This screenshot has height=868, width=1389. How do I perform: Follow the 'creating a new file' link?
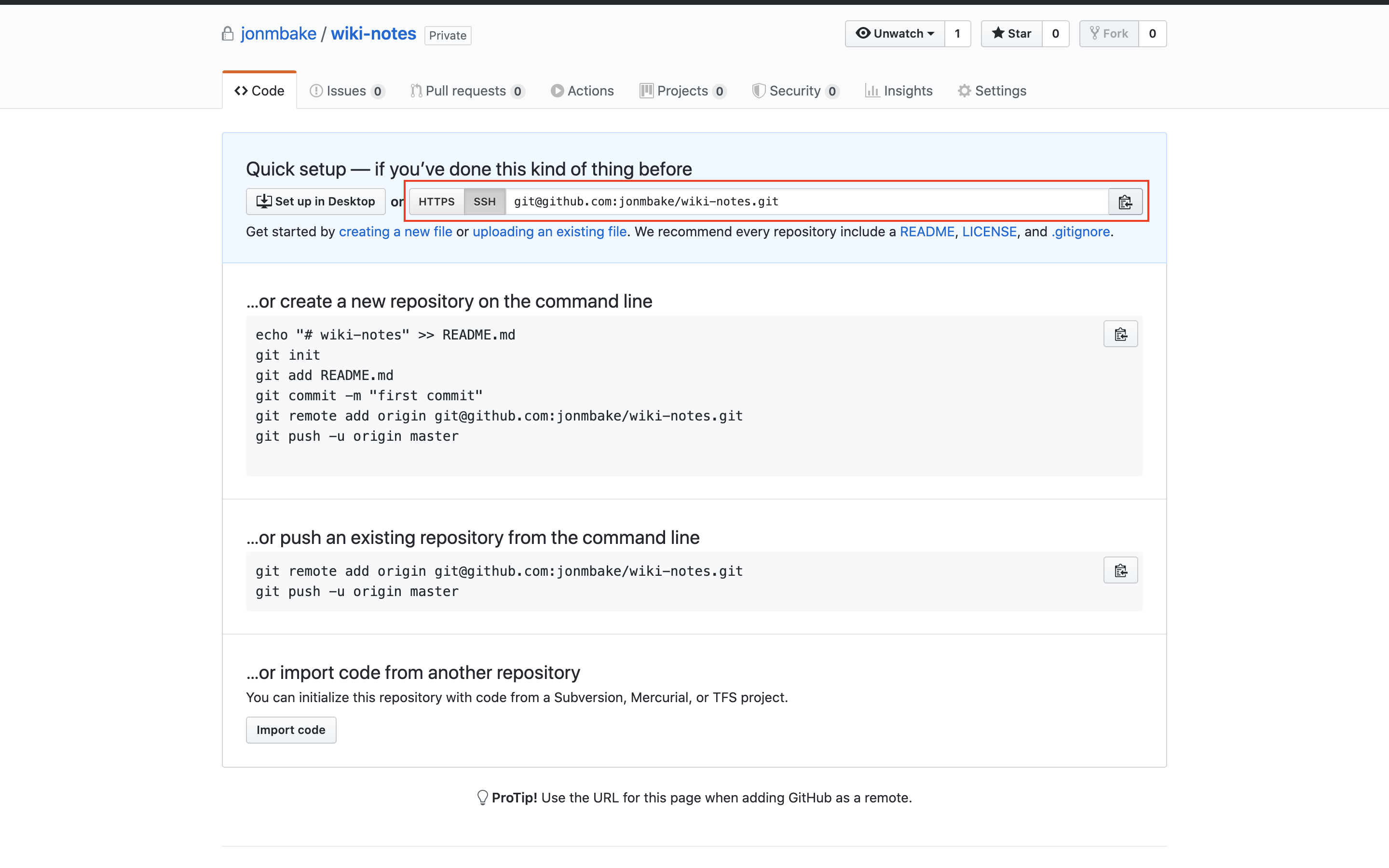[x=395, y=232]
